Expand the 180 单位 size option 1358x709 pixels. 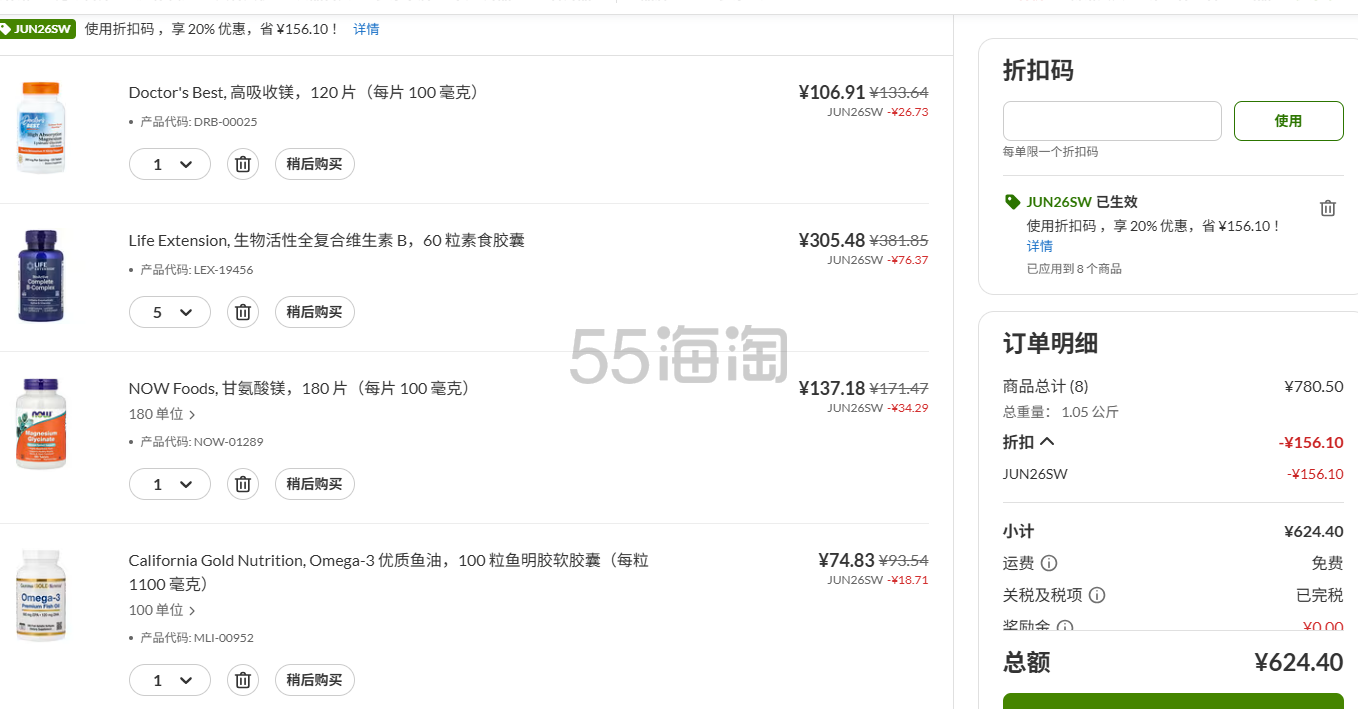162,414
